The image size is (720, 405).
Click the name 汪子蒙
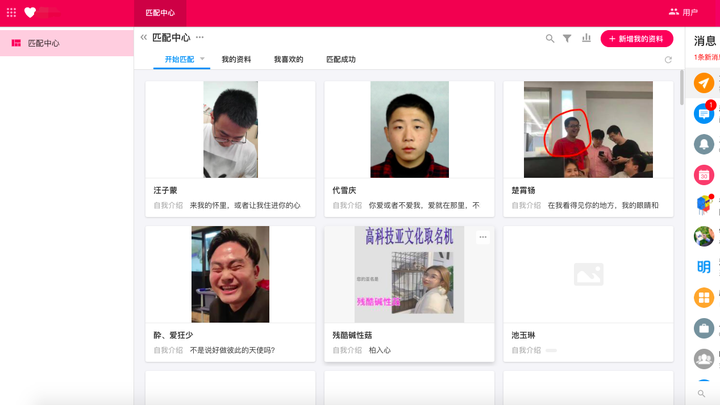point(165,190)
